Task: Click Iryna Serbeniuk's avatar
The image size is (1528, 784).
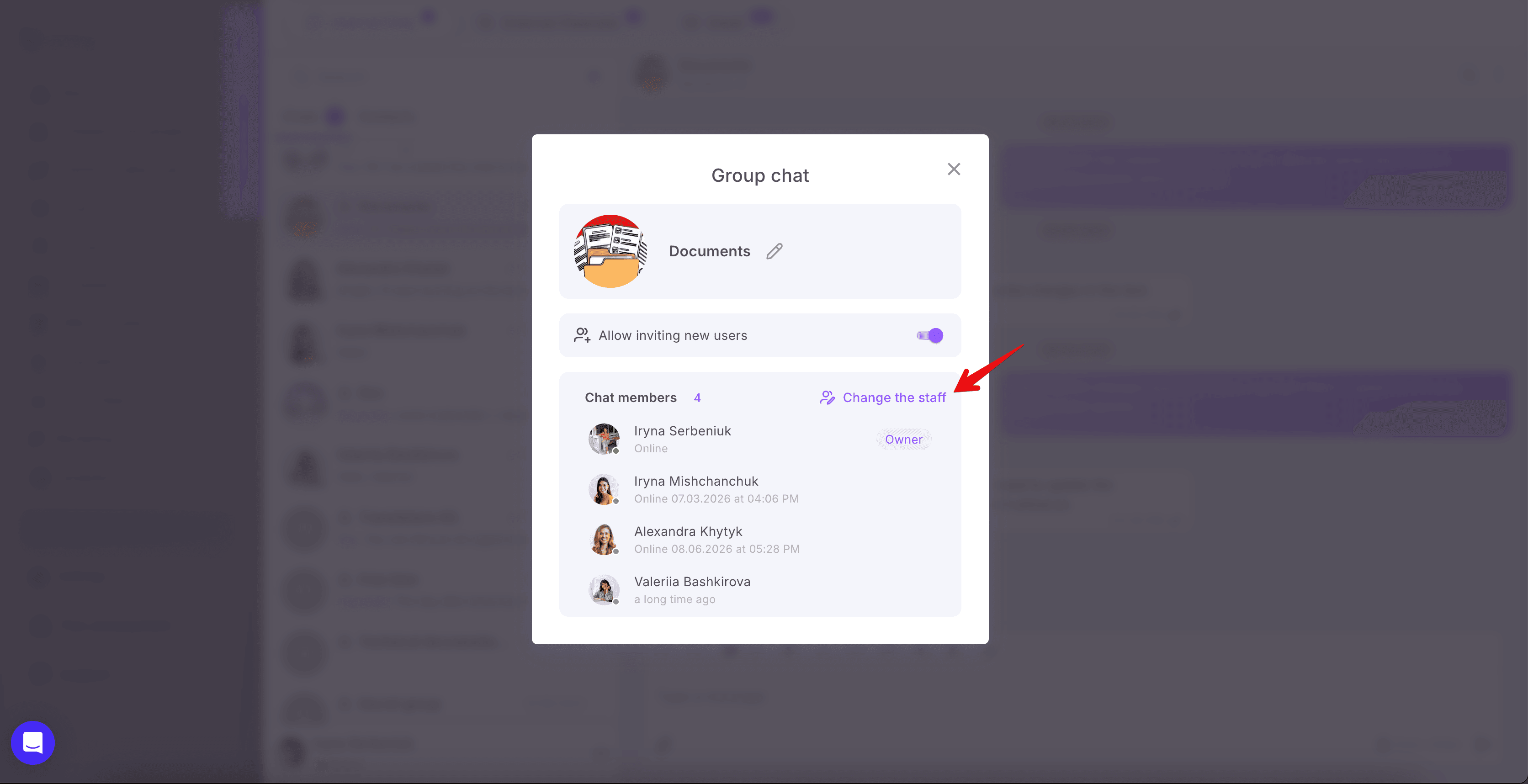Action: coord(604,439)
